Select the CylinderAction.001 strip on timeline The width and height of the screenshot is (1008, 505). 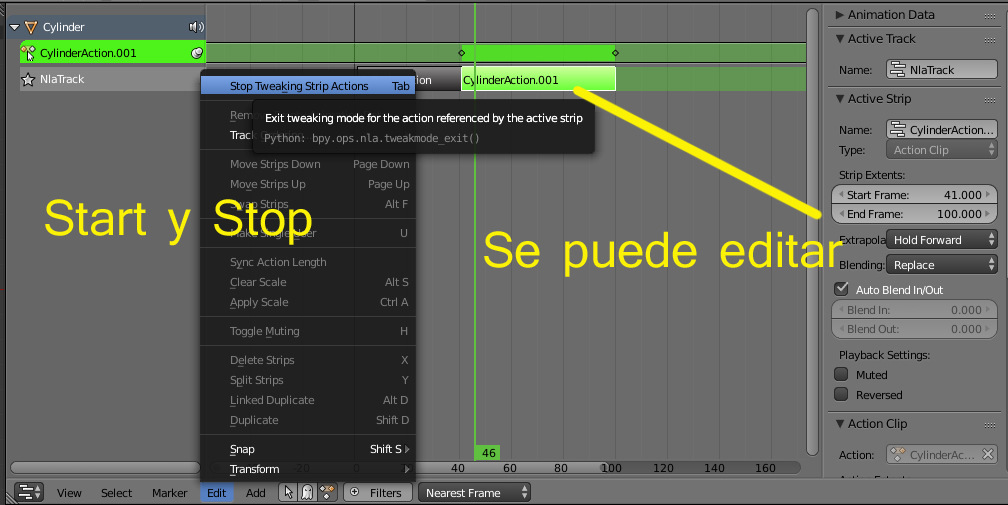pos(538,80)
